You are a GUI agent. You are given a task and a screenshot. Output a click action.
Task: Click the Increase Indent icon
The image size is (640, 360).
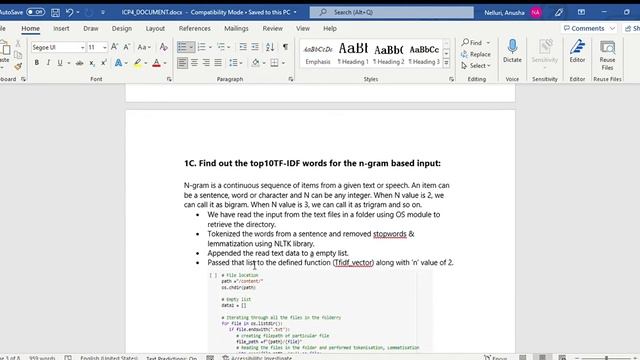pyautogui.click(x=255, y=47)
